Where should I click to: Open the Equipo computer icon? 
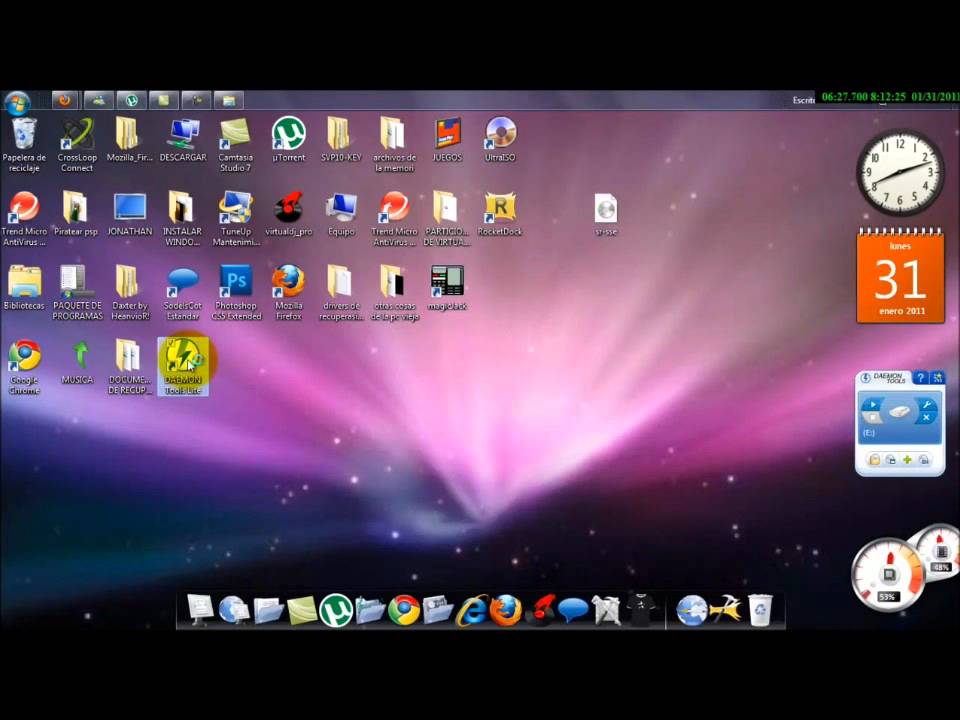click(341, 214)
